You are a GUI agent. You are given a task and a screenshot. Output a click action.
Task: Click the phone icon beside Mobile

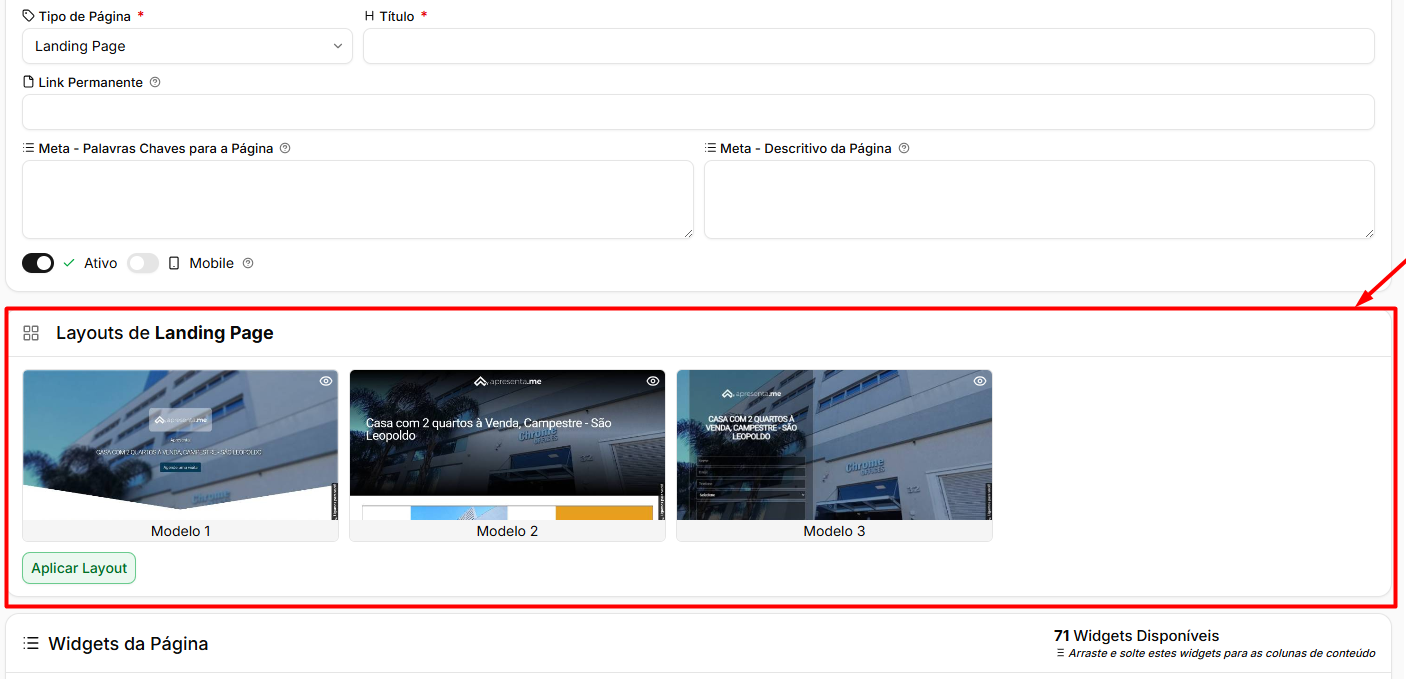point(174,263)
